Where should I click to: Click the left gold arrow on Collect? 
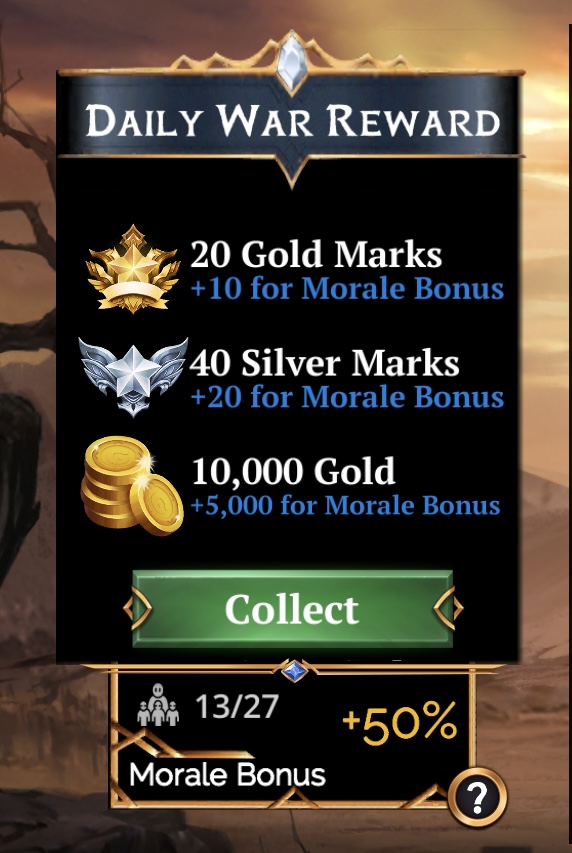click(x=137, y=608)
